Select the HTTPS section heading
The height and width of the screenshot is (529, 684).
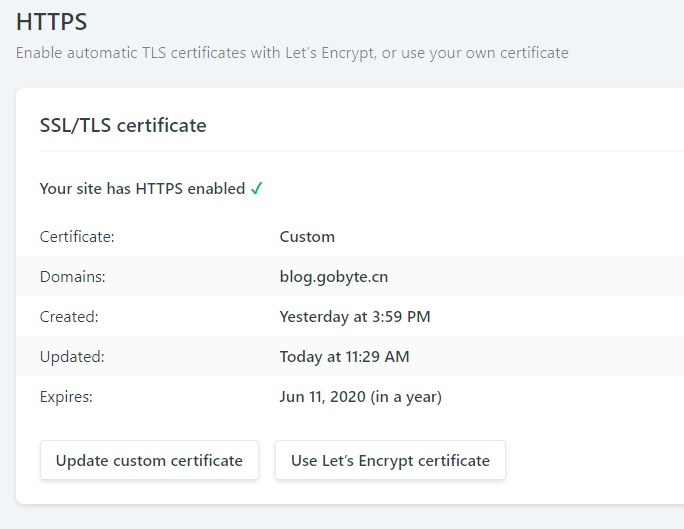(x=51, y=22)
